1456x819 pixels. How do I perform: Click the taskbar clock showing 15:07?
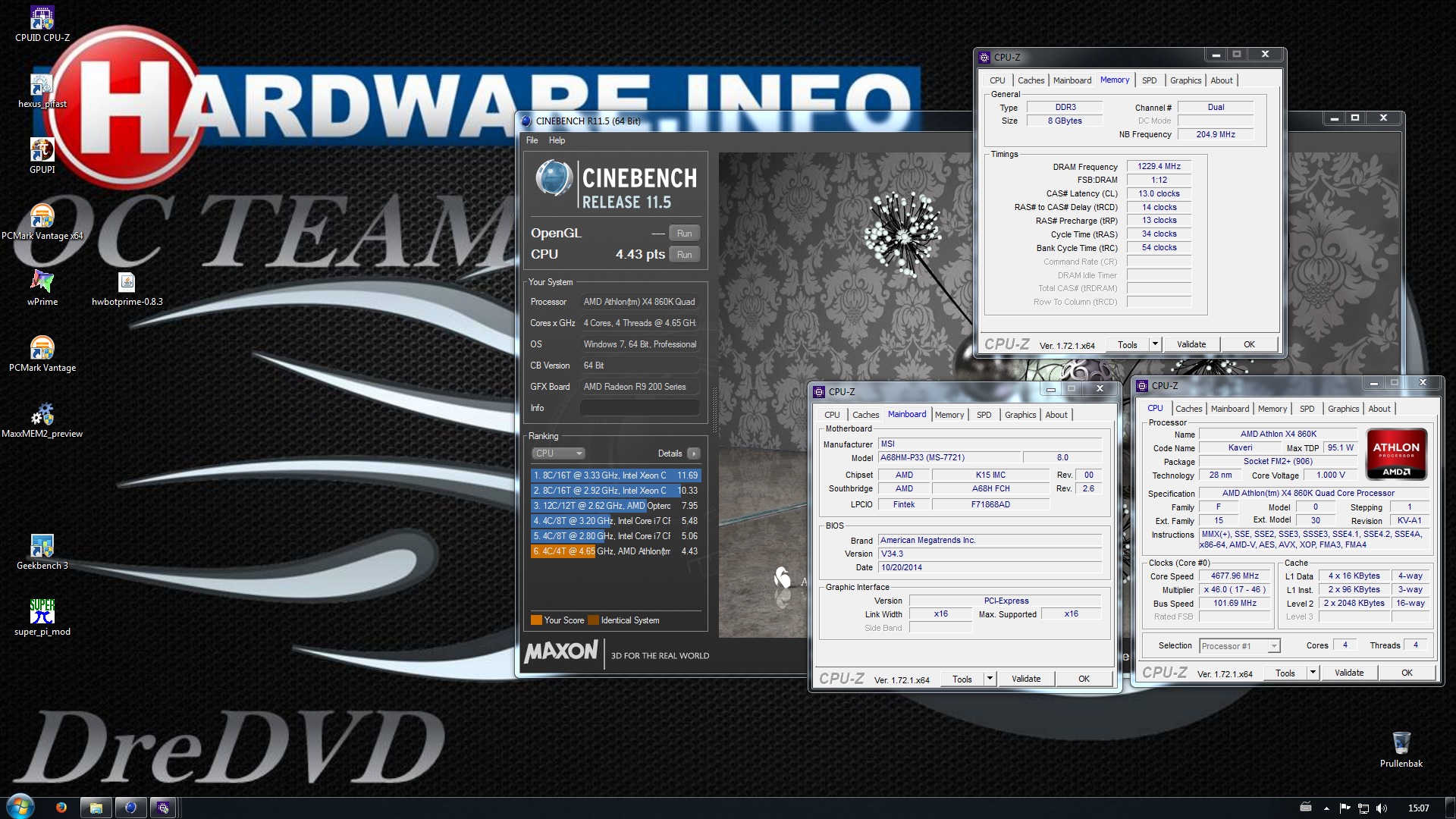[x=1418, y=808]
